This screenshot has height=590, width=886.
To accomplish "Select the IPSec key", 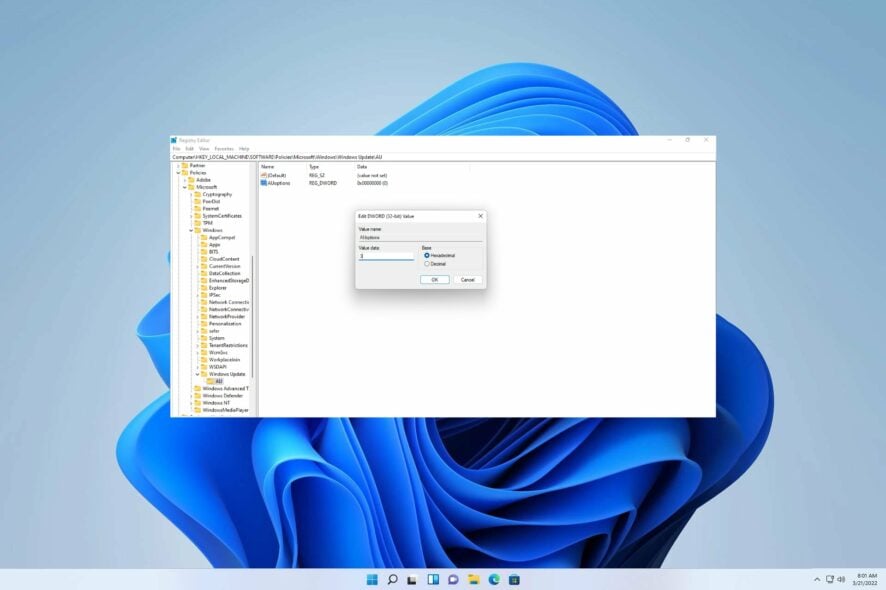I will pyautogui.click(x=215, y=295).
